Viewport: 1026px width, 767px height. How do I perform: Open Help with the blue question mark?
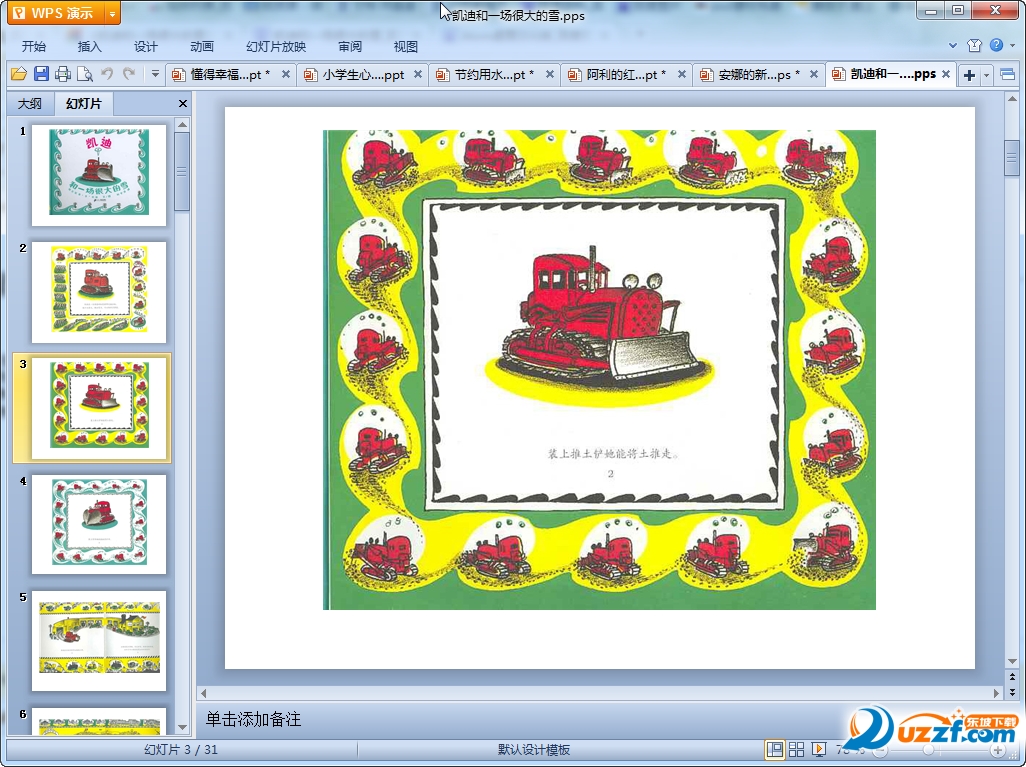pyautogui.click(x=996, y=45)
